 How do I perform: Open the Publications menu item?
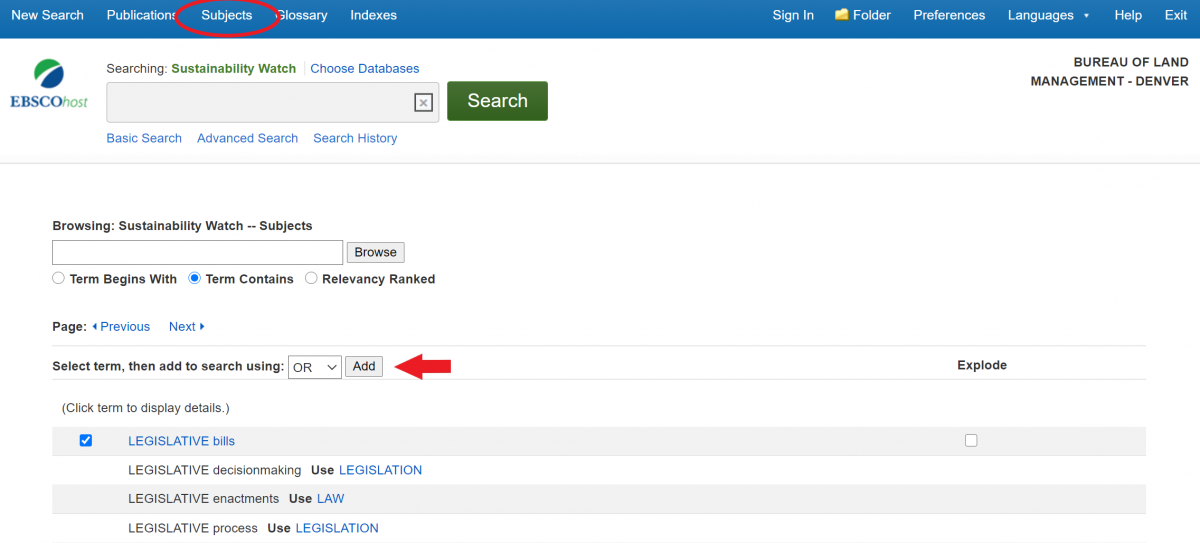pos(141,15)
